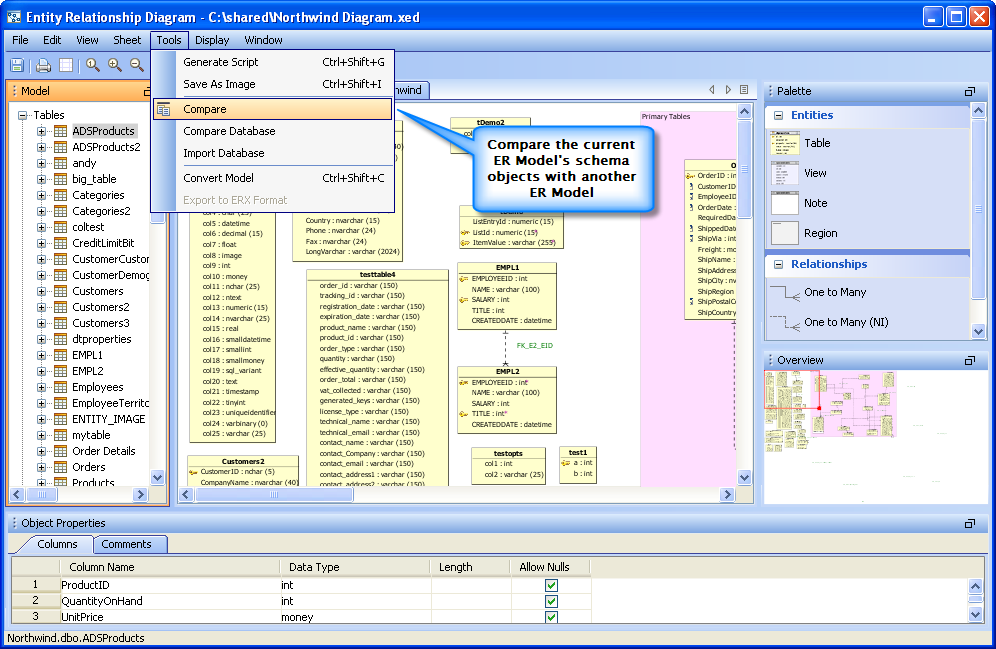Click the testtable4 entity header in diagram
The image size is (996, 649).
[x=377, y=275]
